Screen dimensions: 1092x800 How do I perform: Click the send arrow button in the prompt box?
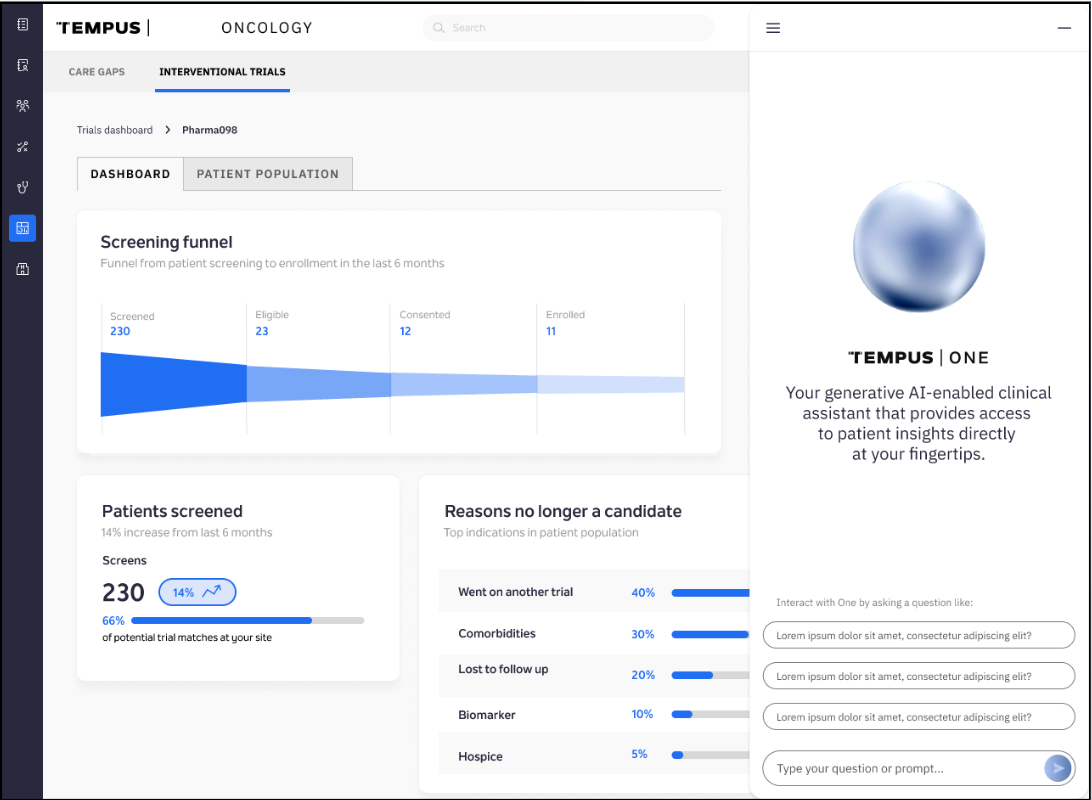point(1057,768)
